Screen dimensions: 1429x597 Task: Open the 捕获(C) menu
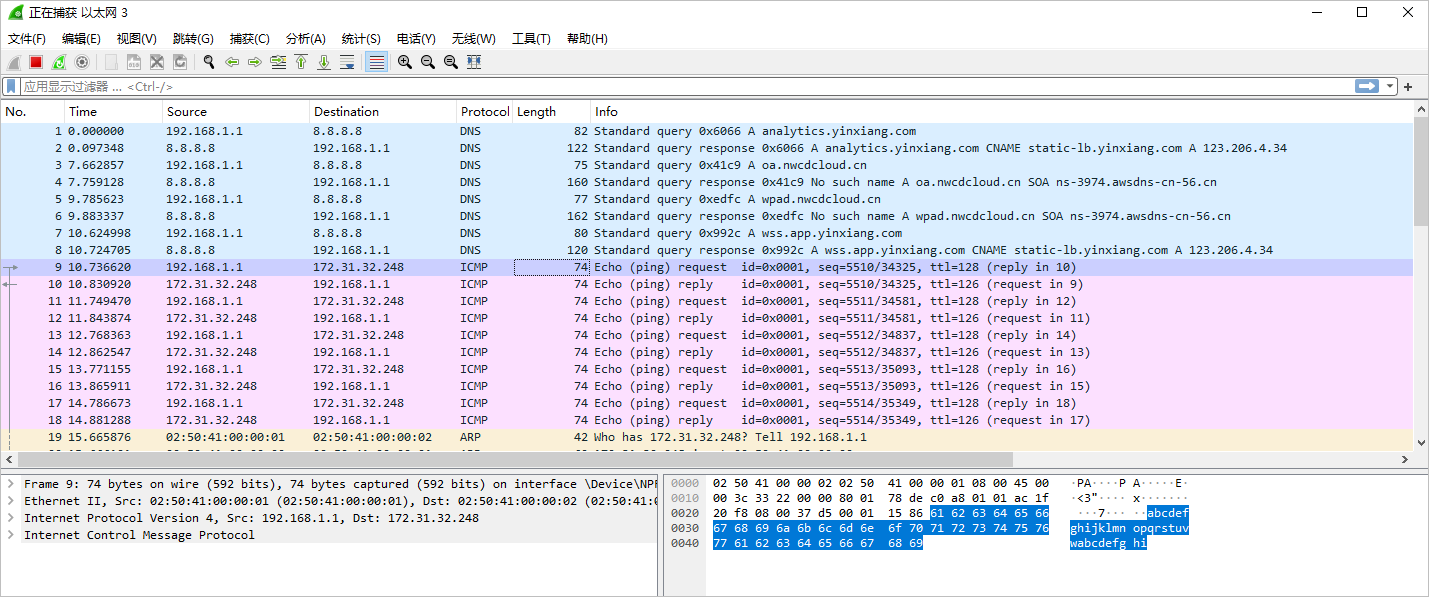[249, 39]
